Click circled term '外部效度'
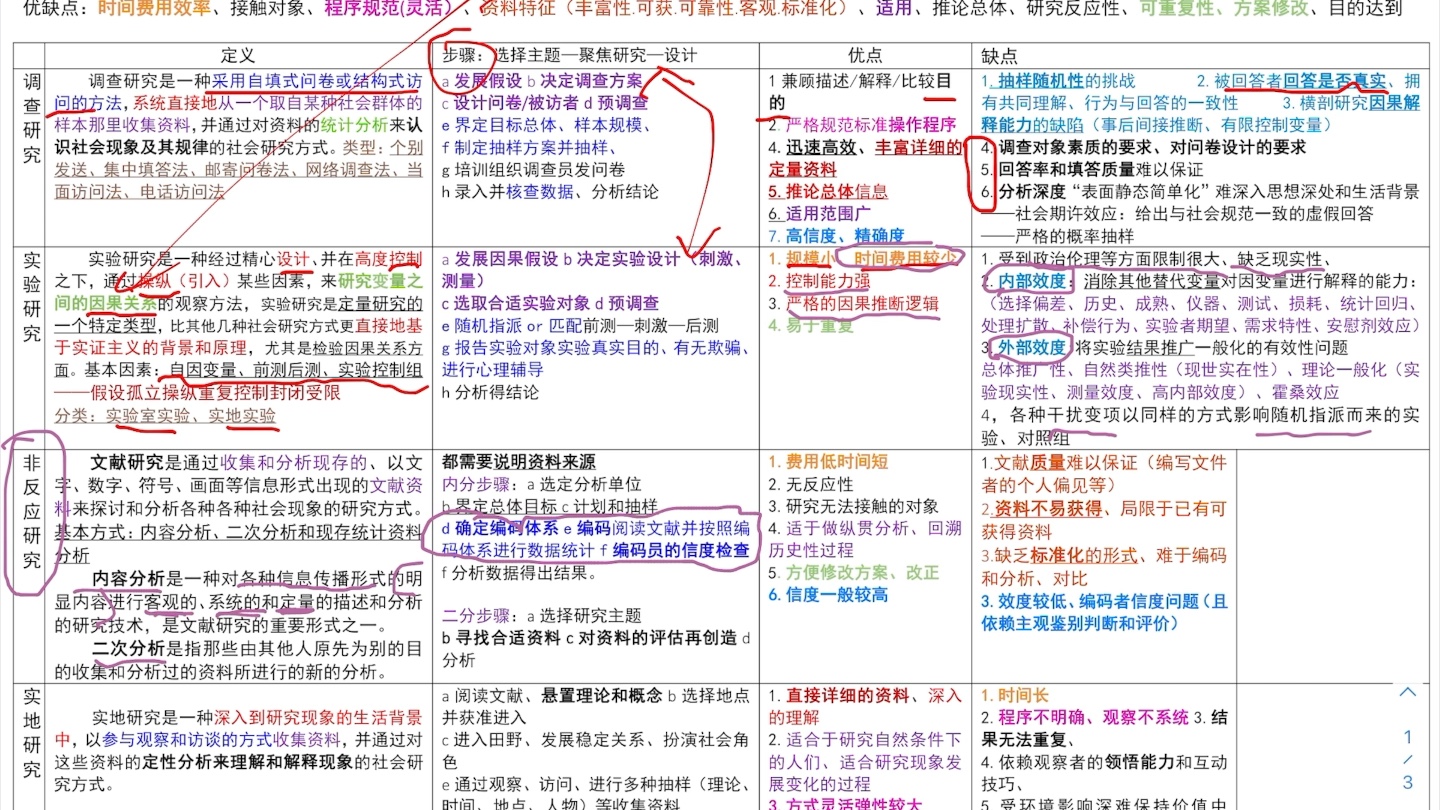This screenshot has height=810, width=1440. (1030, 347)
